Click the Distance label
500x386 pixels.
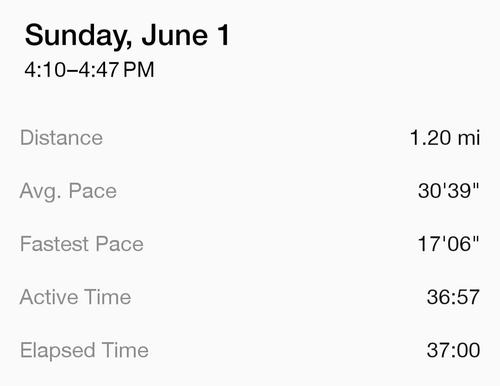(61, 138)
